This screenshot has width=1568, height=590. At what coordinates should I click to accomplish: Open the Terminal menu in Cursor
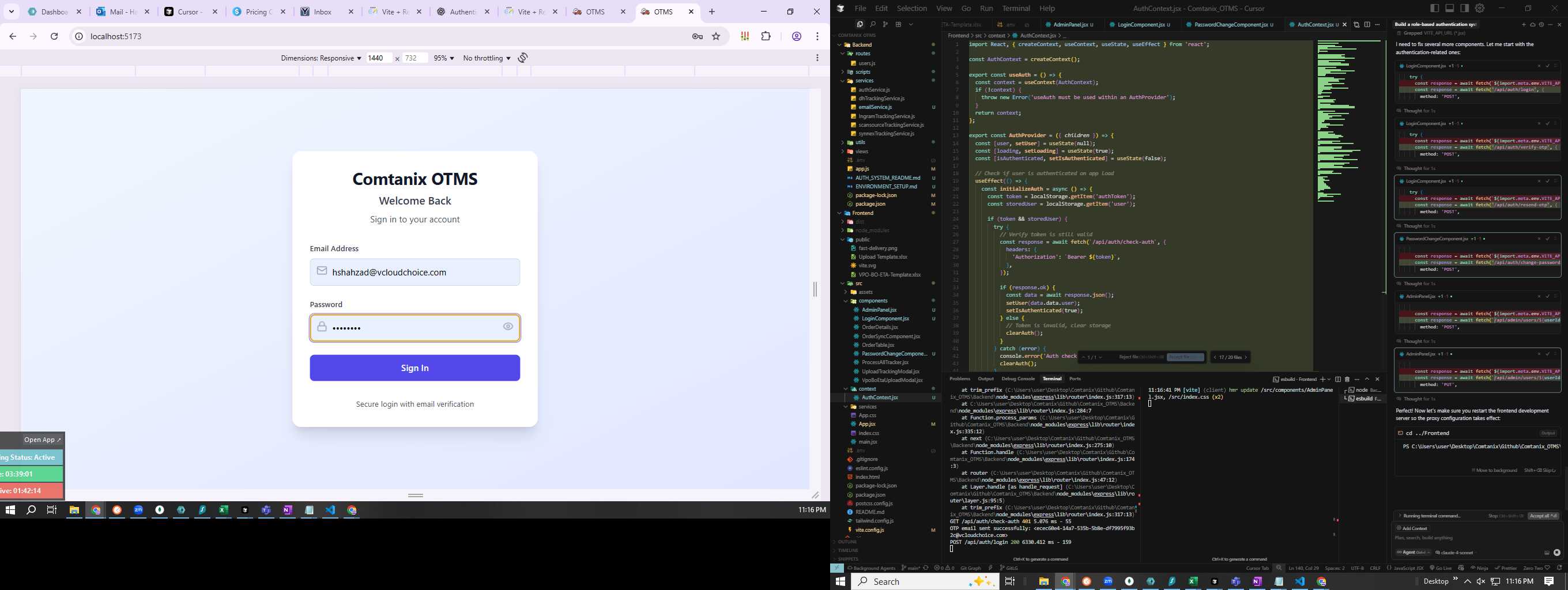1016,8
